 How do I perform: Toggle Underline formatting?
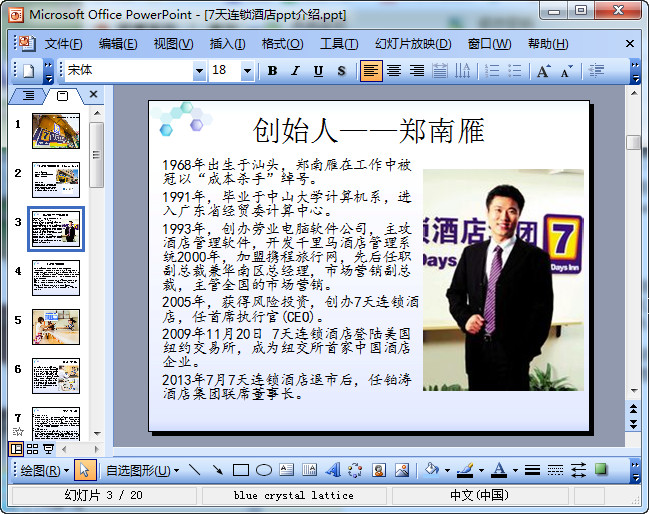(318, 71)
